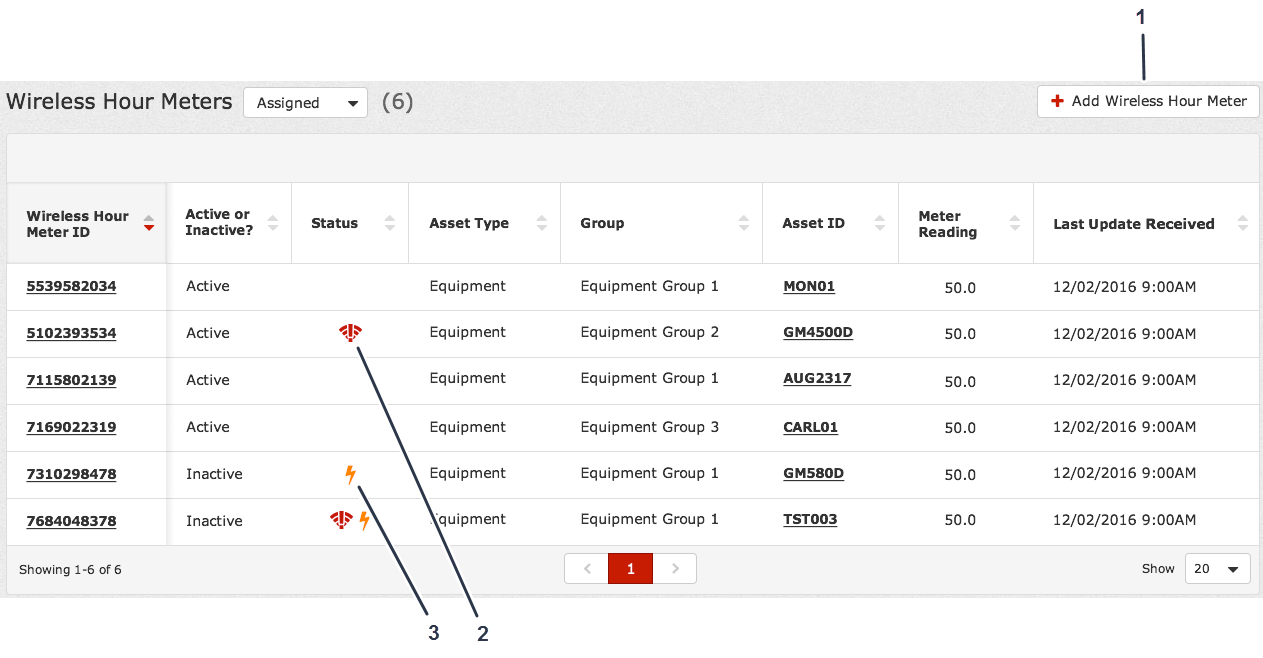Sort by Last Update Received arrows
The width and height of the screenshot is (1263, 658).
[x=1242, y=223]
